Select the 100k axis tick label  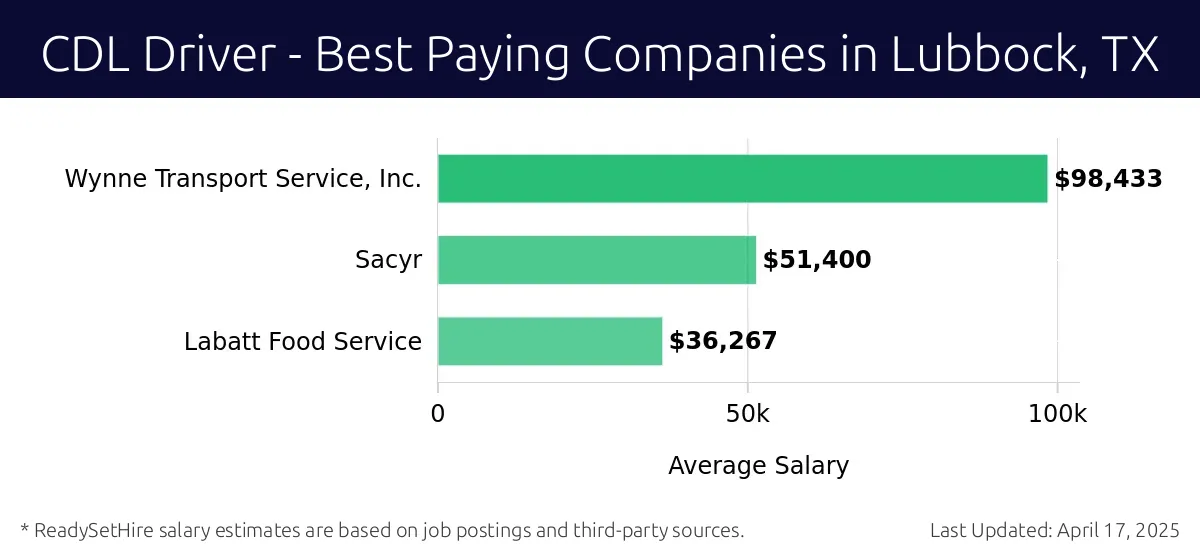coord(1058,414)
